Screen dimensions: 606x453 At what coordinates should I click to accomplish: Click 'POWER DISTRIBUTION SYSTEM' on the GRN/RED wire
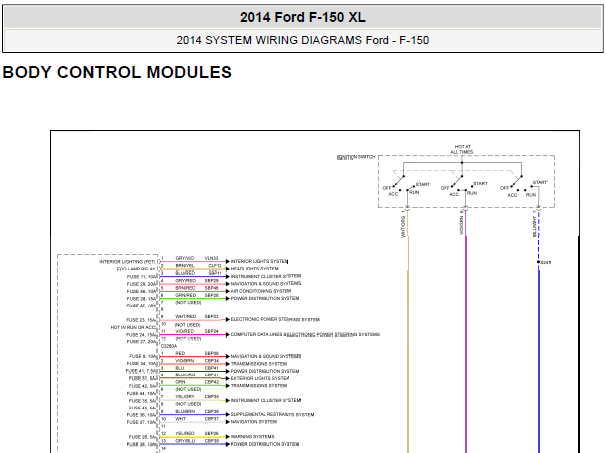point(265,298)
